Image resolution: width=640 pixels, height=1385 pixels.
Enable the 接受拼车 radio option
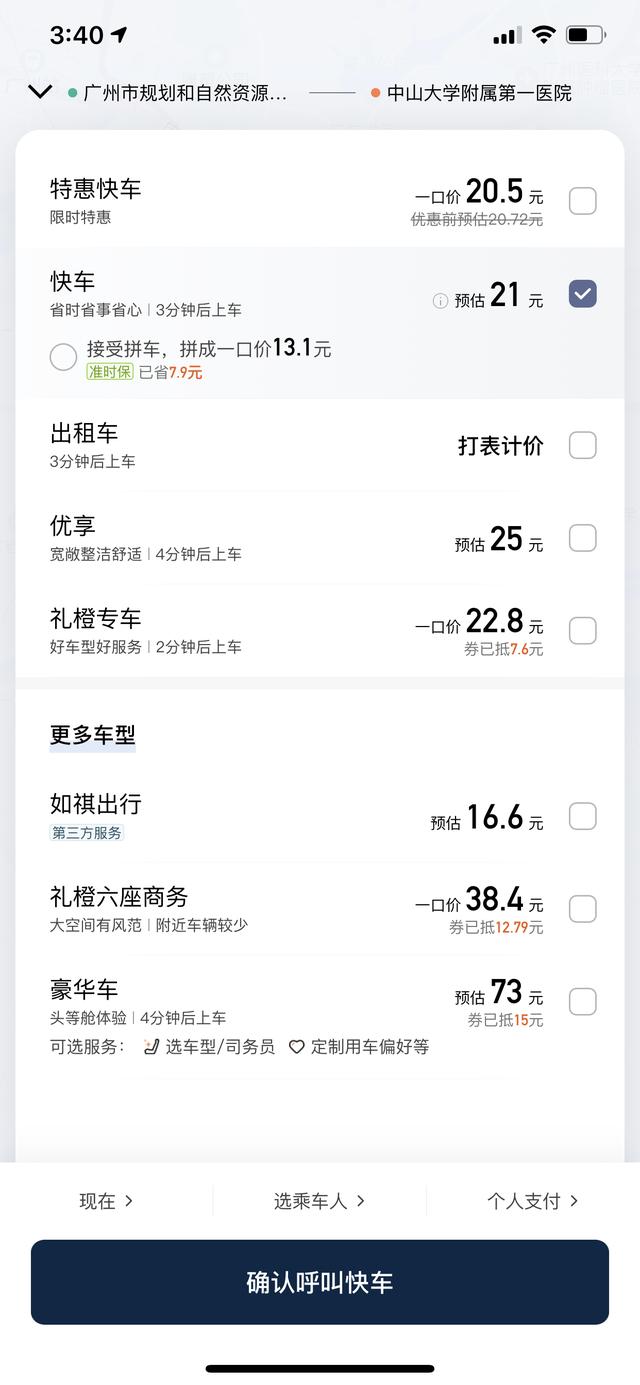click(x=63, y=357)
